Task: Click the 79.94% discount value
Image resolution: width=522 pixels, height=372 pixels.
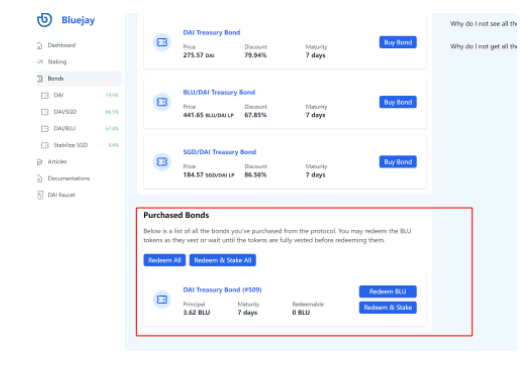Action: point(256,55)
